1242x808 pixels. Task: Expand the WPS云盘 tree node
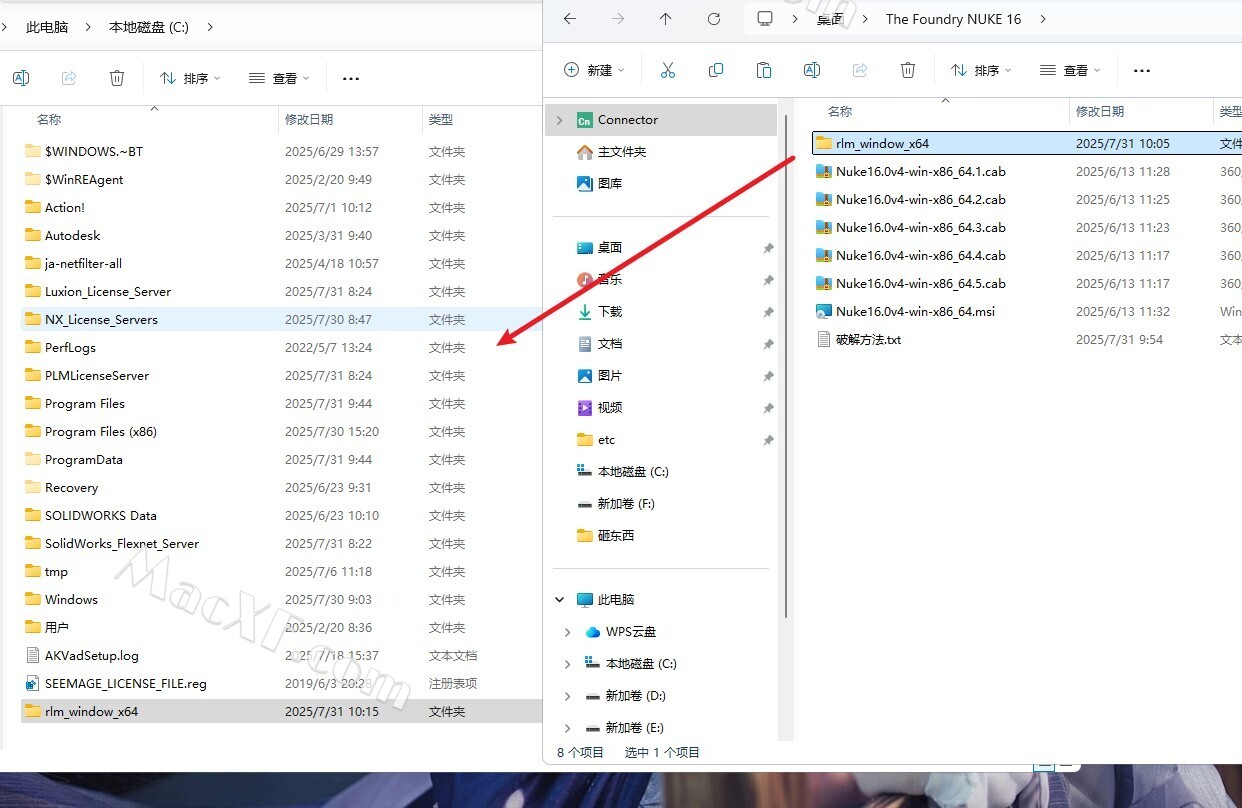coord(567,632)
